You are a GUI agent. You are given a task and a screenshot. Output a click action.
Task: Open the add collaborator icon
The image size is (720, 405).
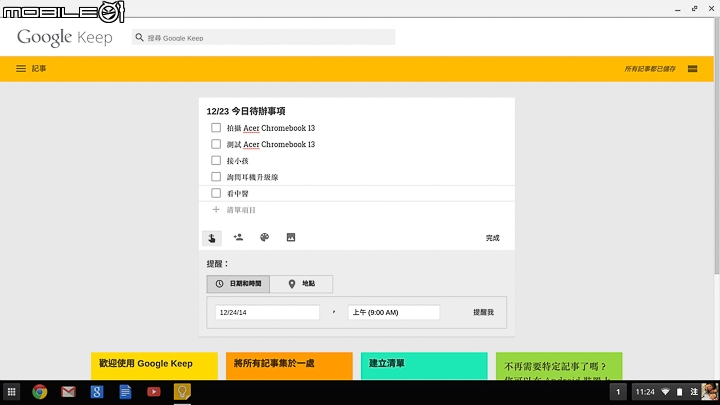pyautogui.click(x=238, y=237)
